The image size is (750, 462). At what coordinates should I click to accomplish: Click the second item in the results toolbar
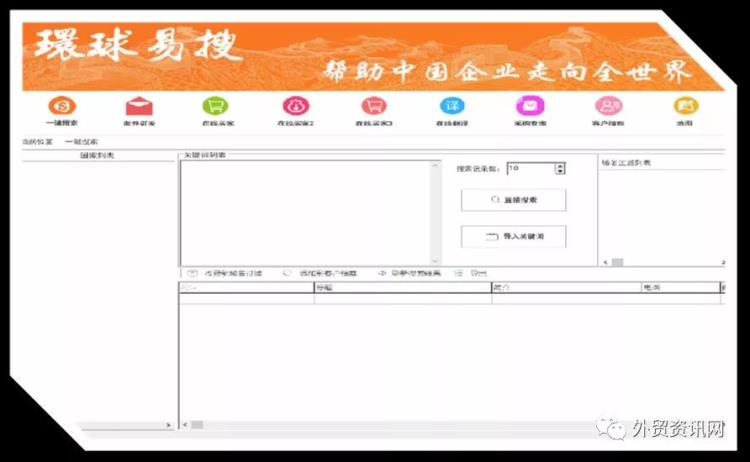tap(320, 274)
